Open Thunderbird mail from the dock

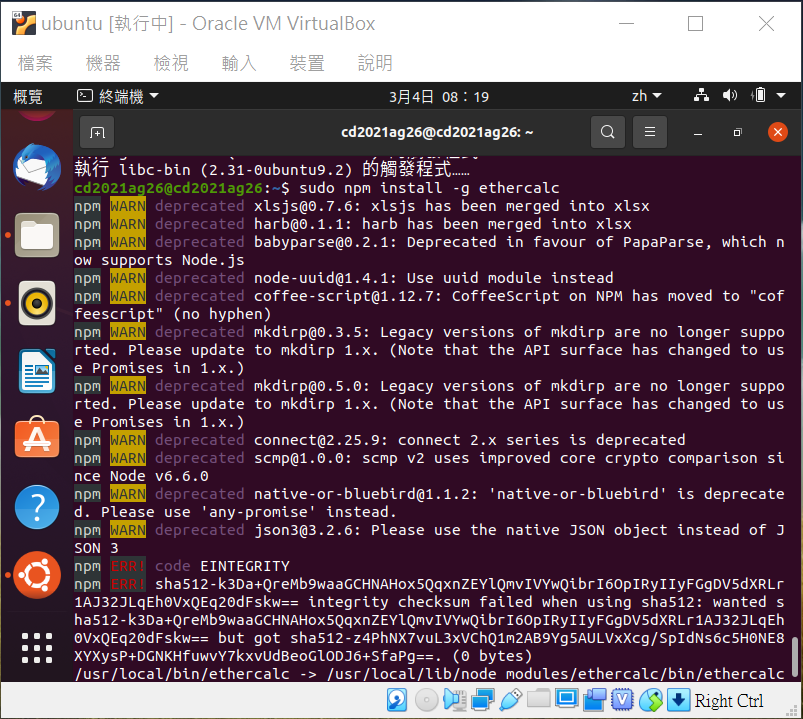[37, 167]
